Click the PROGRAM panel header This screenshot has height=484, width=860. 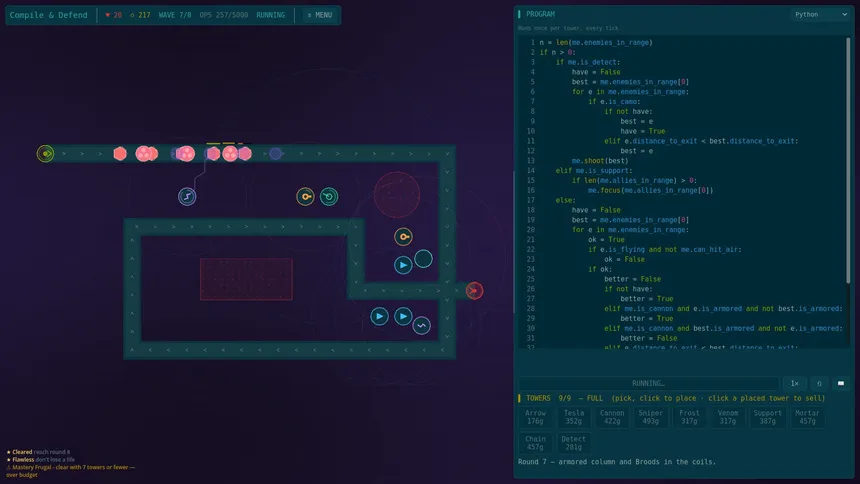point(540,14)
